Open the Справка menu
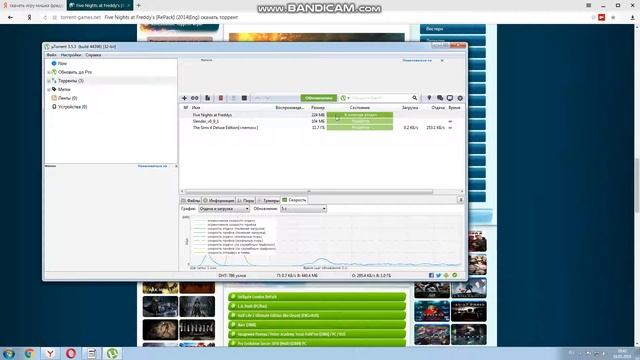 [93, 55]
